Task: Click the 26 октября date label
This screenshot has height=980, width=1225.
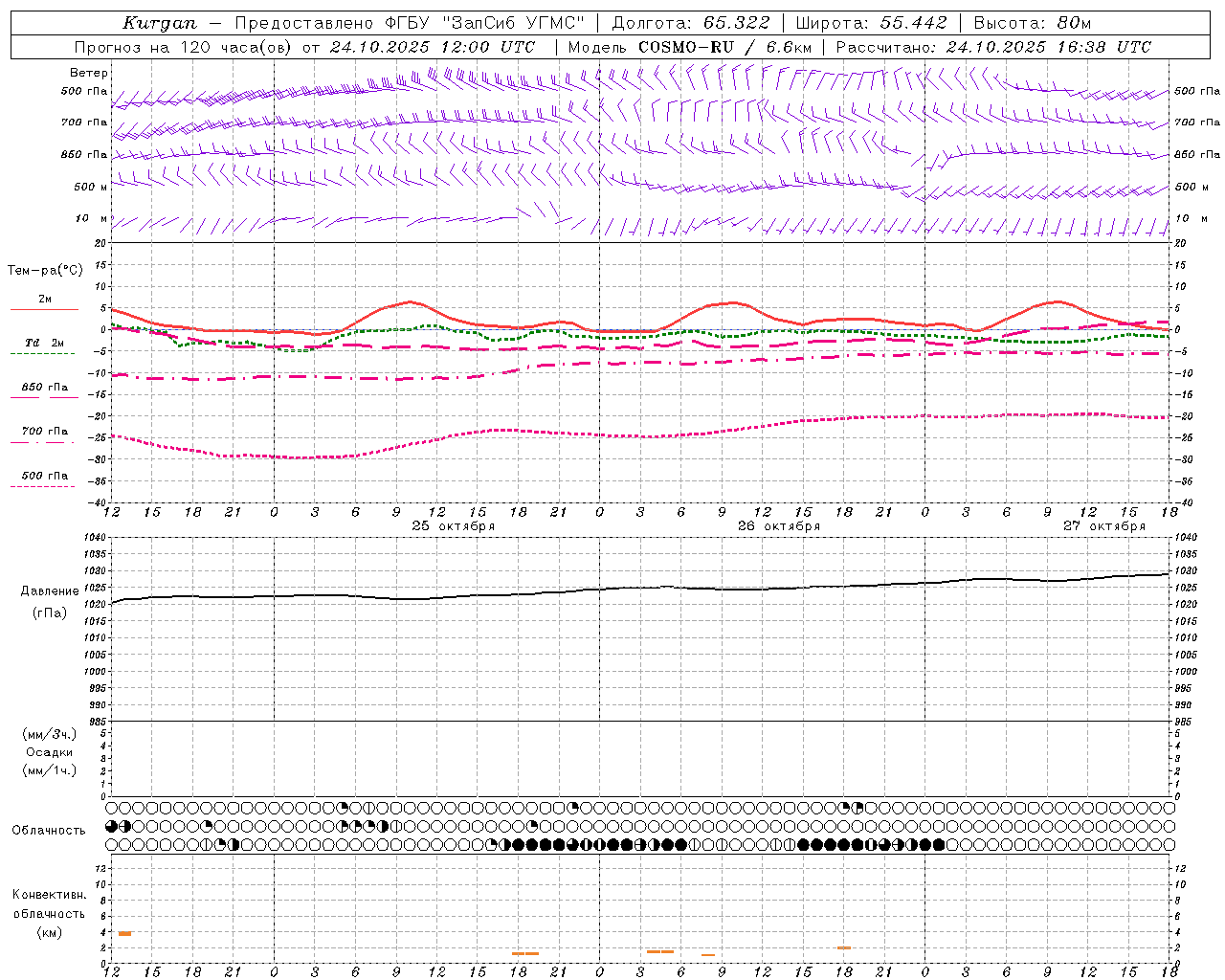Action: coord(779,526)
